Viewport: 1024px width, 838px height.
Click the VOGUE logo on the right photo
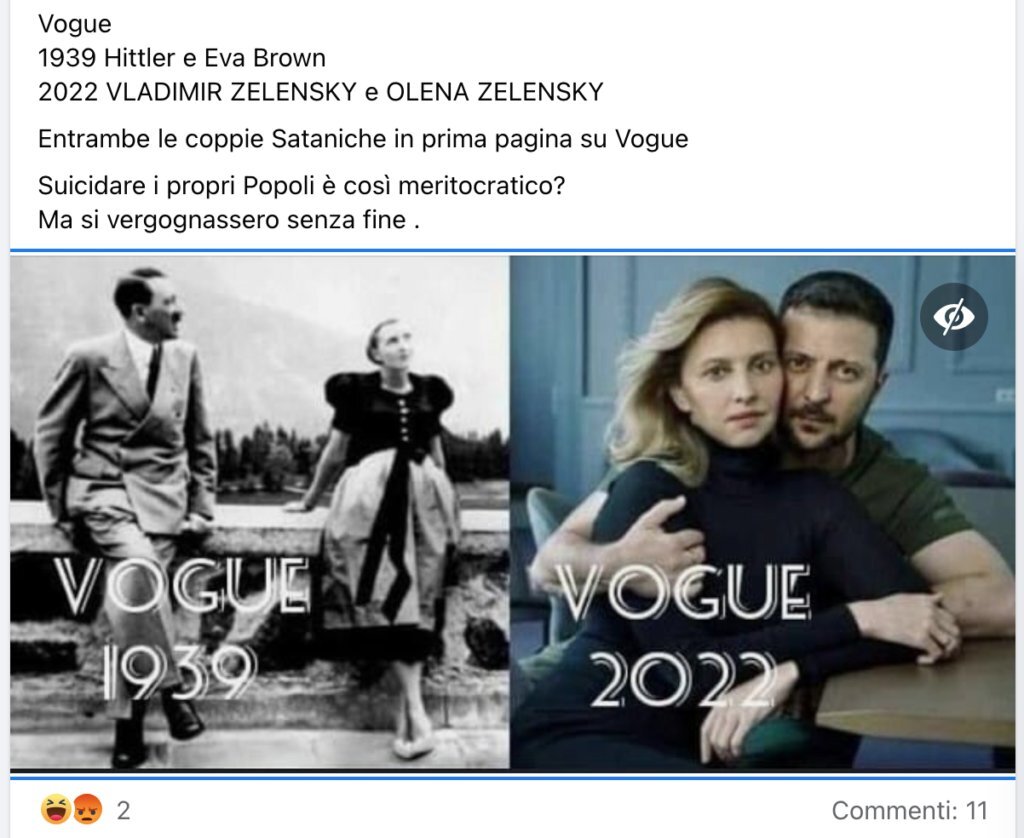683,592
